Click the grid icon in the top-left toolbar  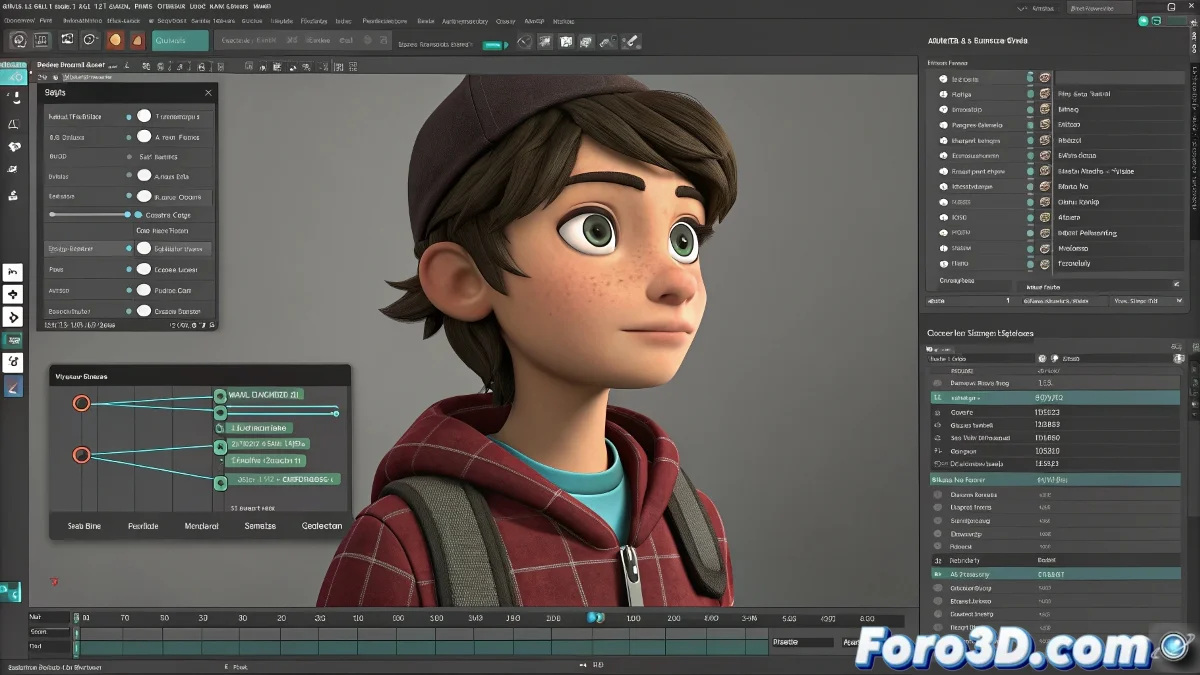point(42,40)
